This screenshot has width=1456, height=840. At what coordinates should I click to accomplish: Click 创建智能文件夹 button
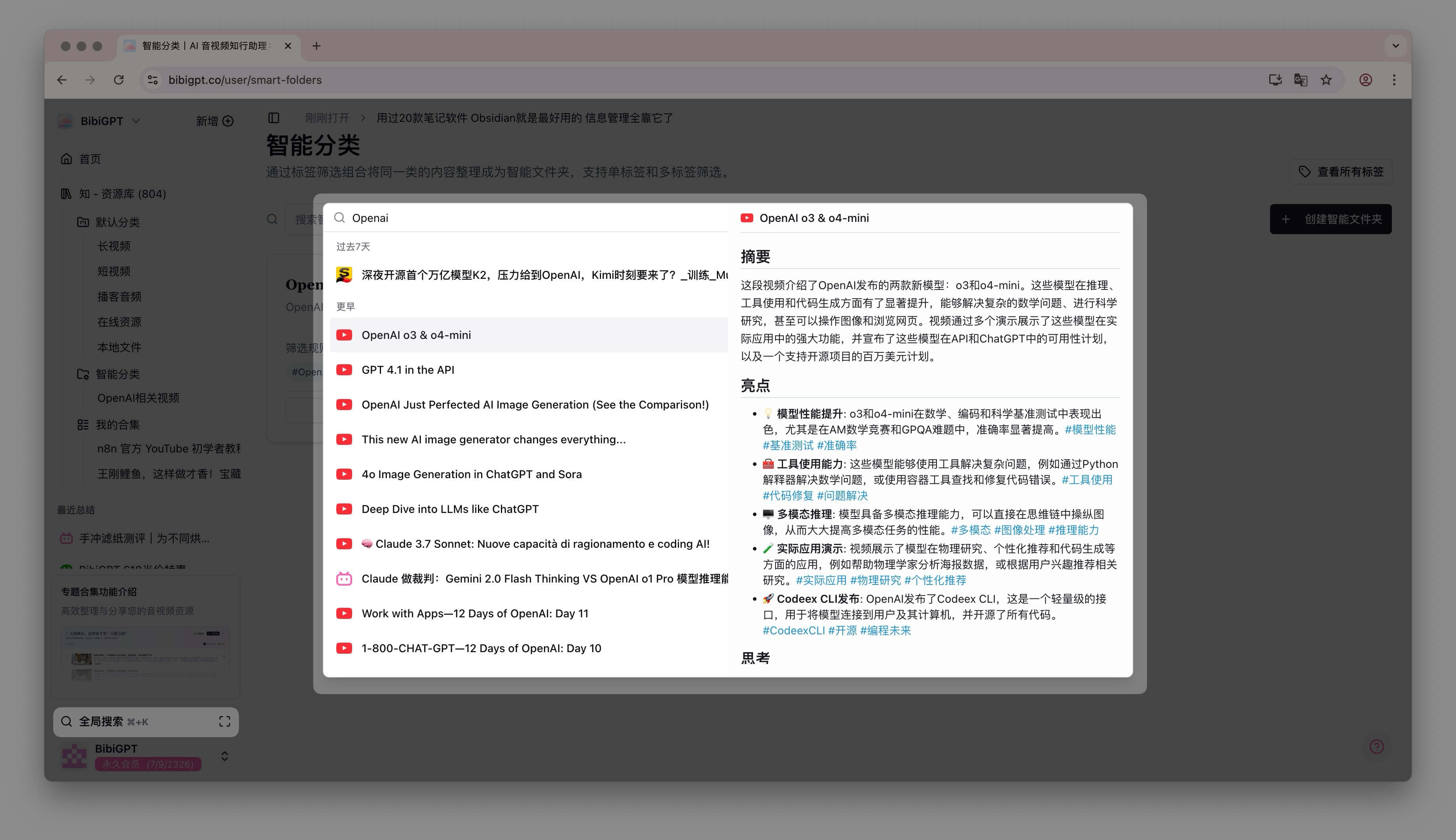click(1330, 219)
